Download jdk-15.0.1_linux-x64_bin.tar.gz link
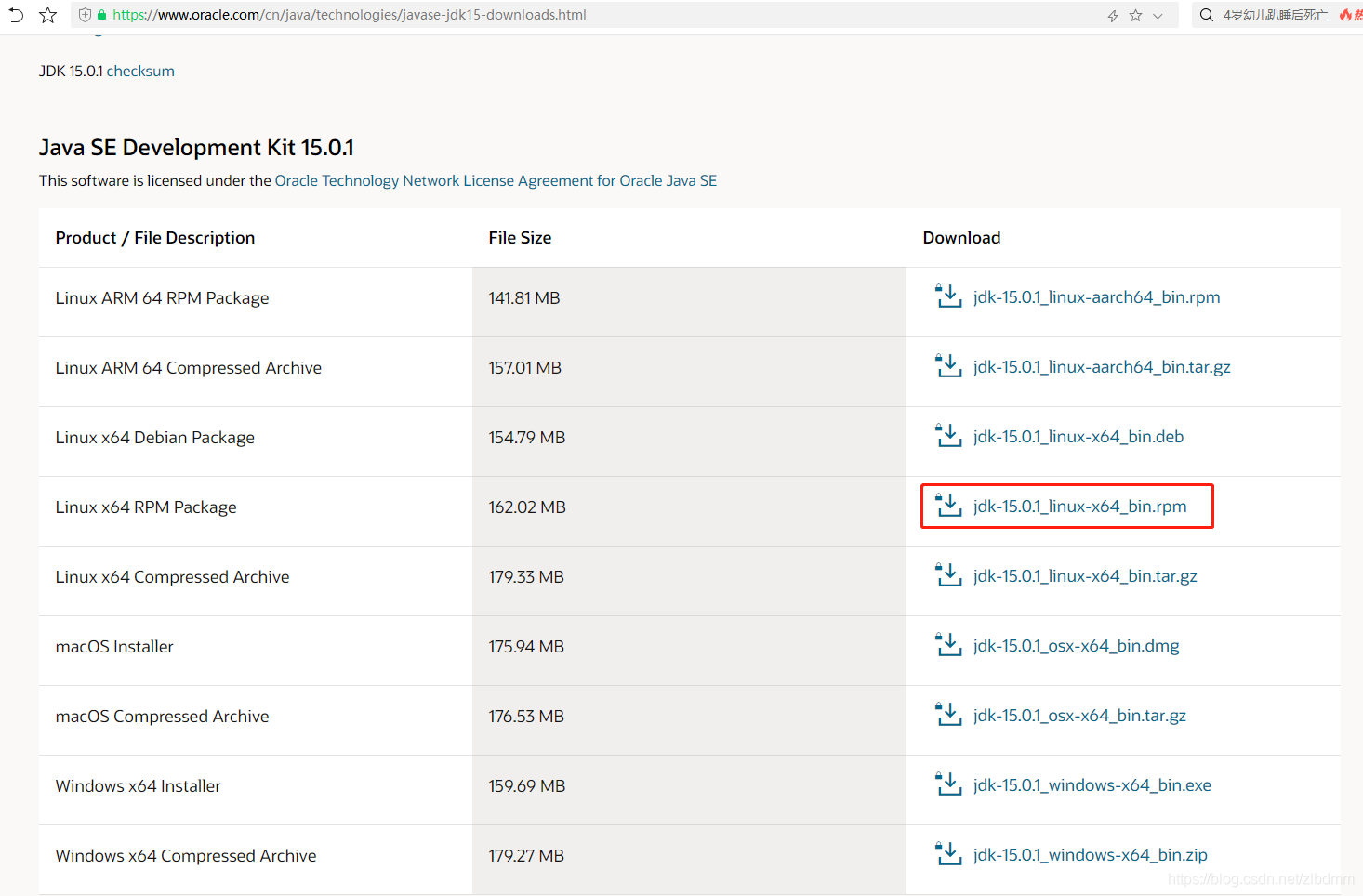Image resolution: width=1363 pixels, height=896 pixels. click(1085, 576)
